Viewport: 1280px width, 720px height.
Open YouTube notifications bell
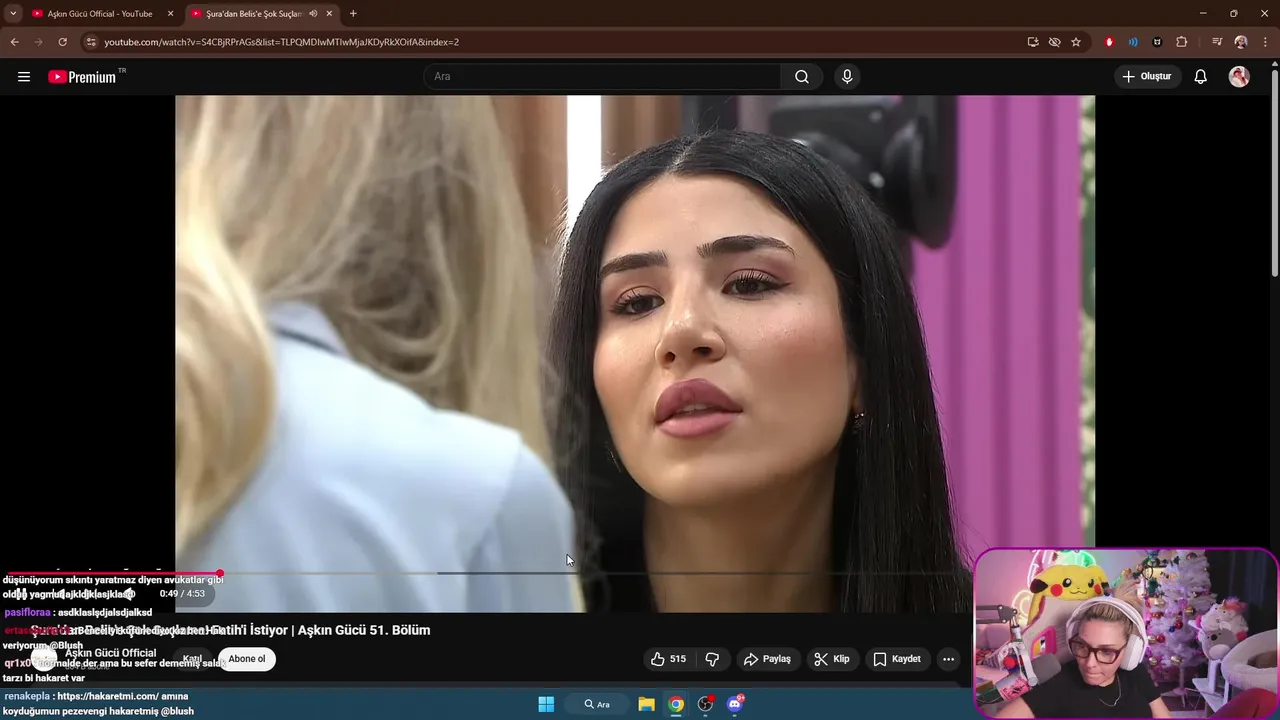pos(1201,77)
